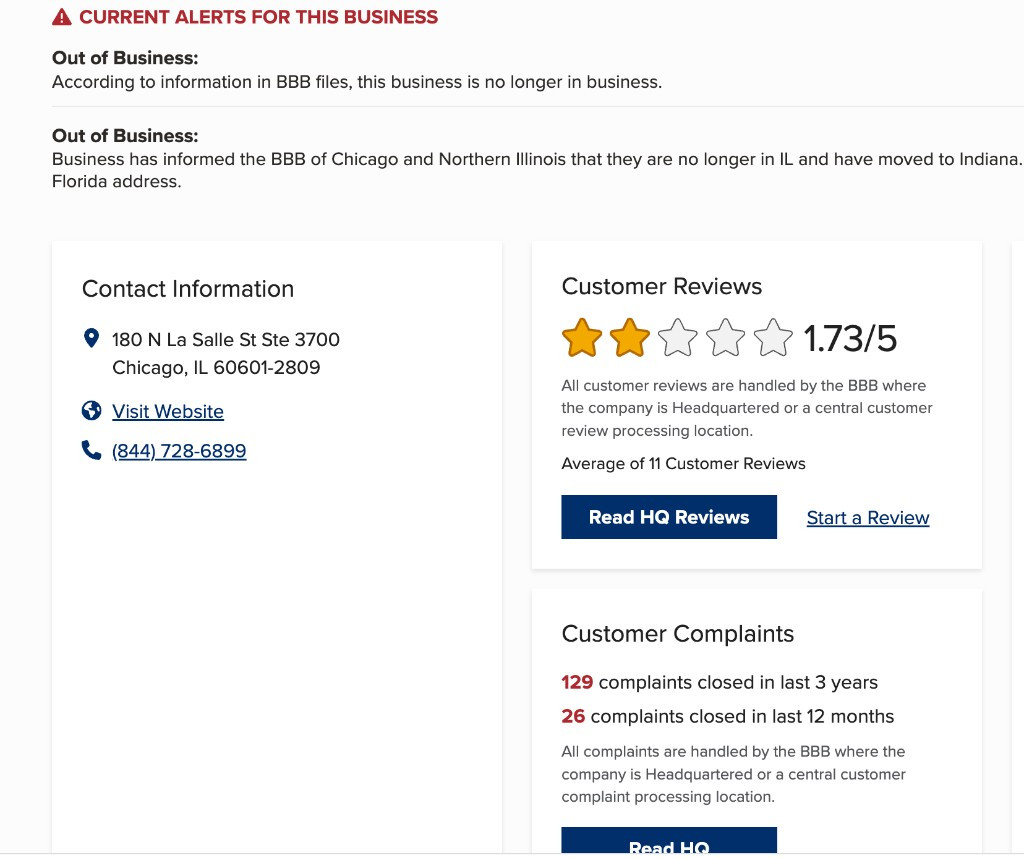Click the phone handset icon
This screenshot has width=1024, height=858.
pyautogui.click(x=92, y=451)
